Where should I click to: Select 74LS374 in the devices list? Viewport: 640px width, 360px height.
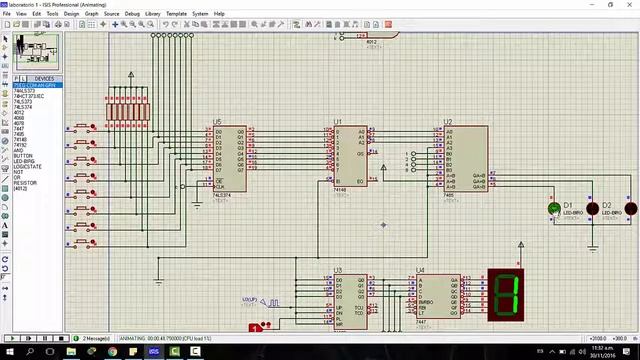point(23,107)
